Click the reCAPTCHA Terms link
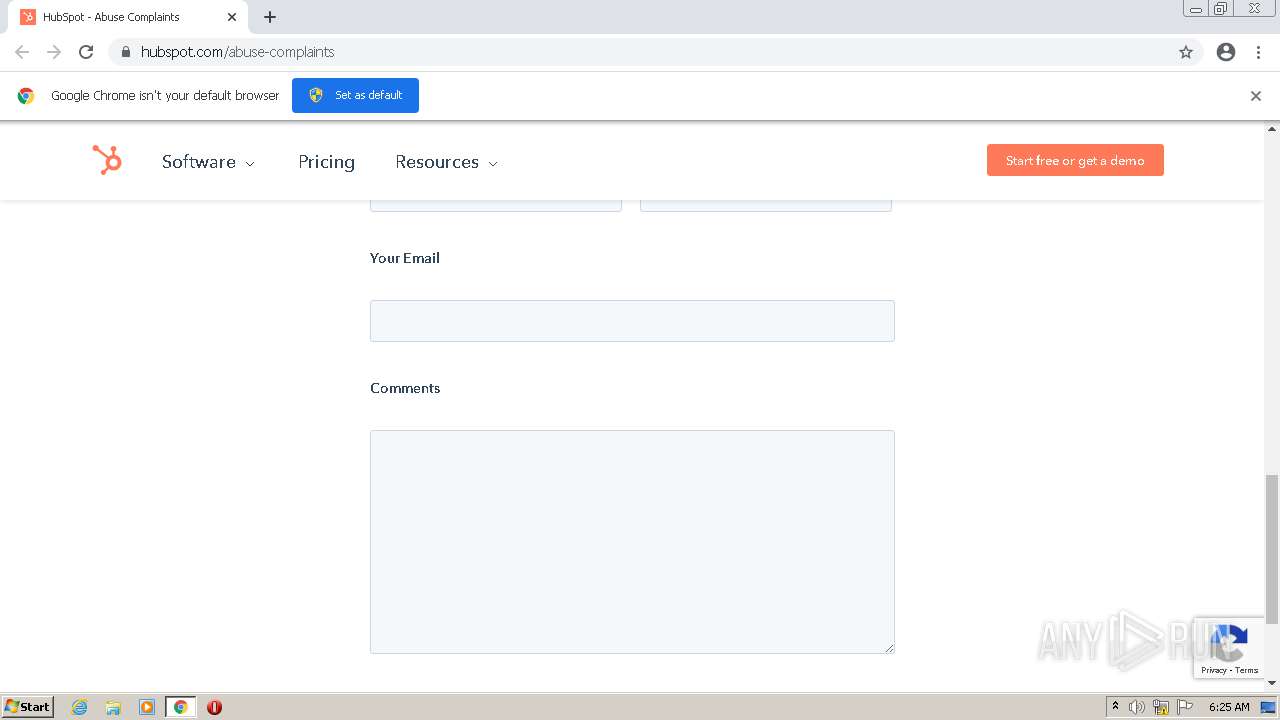 (x=1246, y=670)
